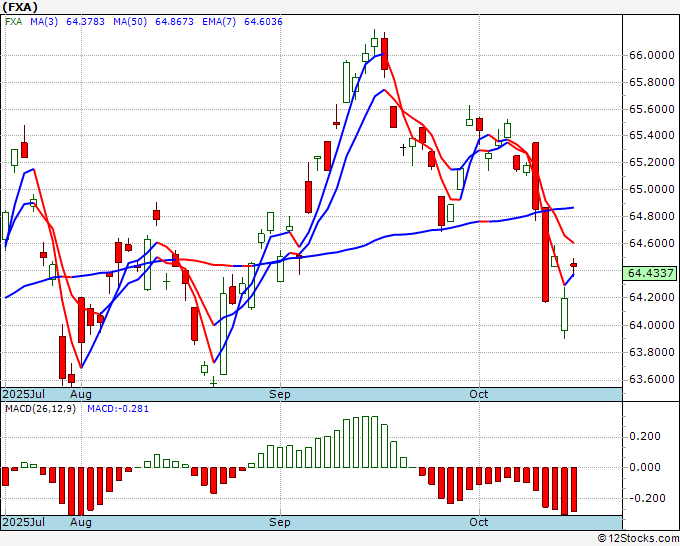Screen dimensions: 680x546
Task: Click 2025Jul below the MACD histogram
Action: [x=23, y=522]
